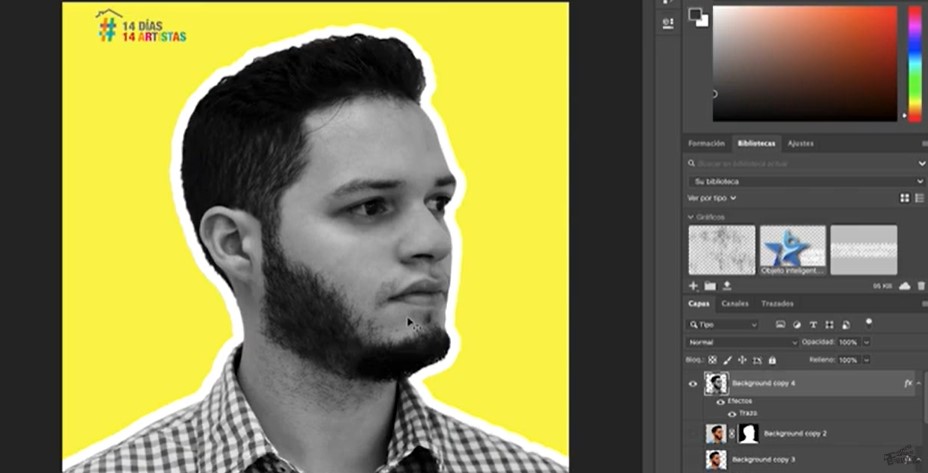The image size is (928, 473).
Task: Toggle visibility of Efectos
Action: point(720,401)
